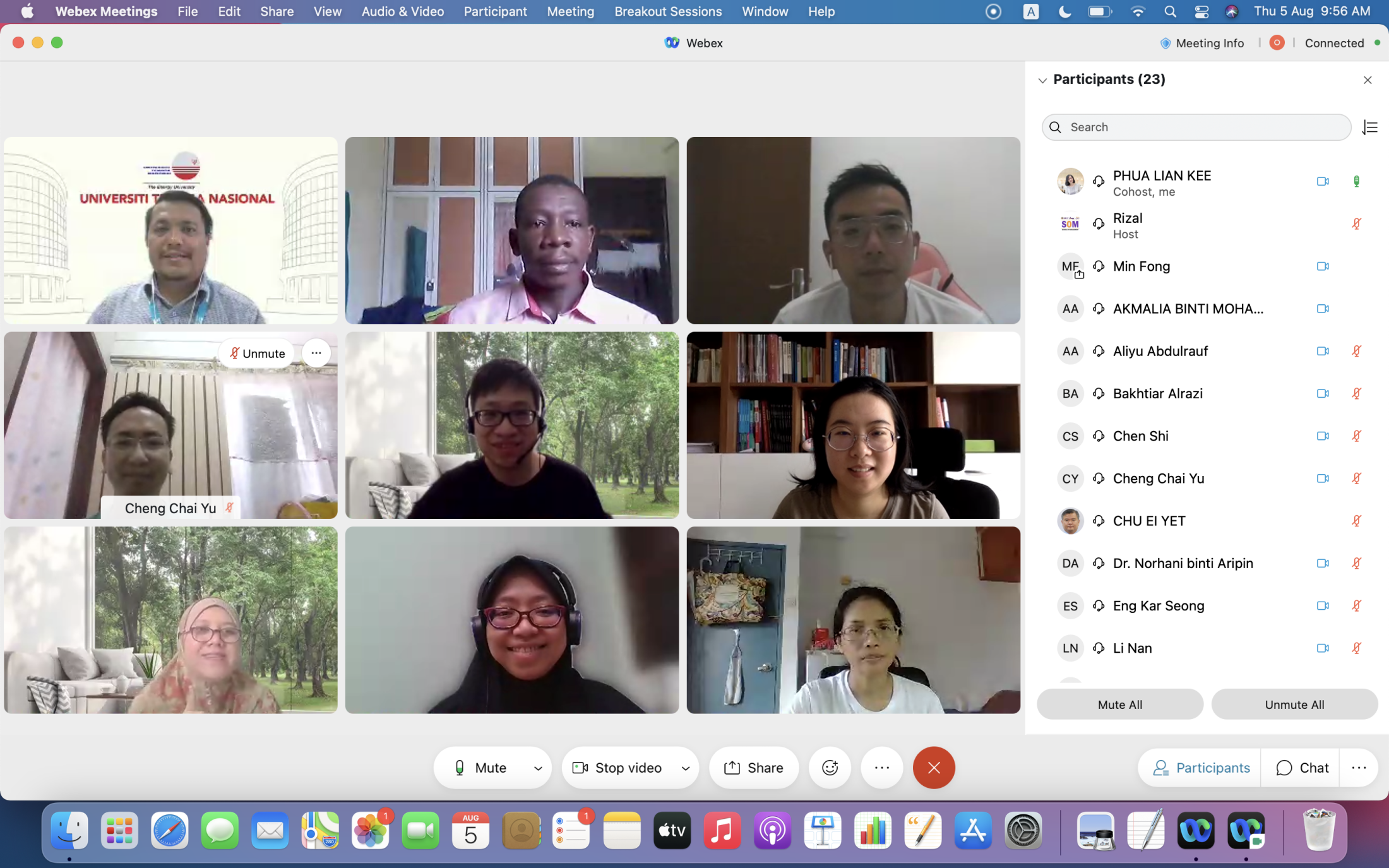Viewport: 1389px width, 868px height.
Task: Open the Breakout Sessions menu
Action: [667, 11]
